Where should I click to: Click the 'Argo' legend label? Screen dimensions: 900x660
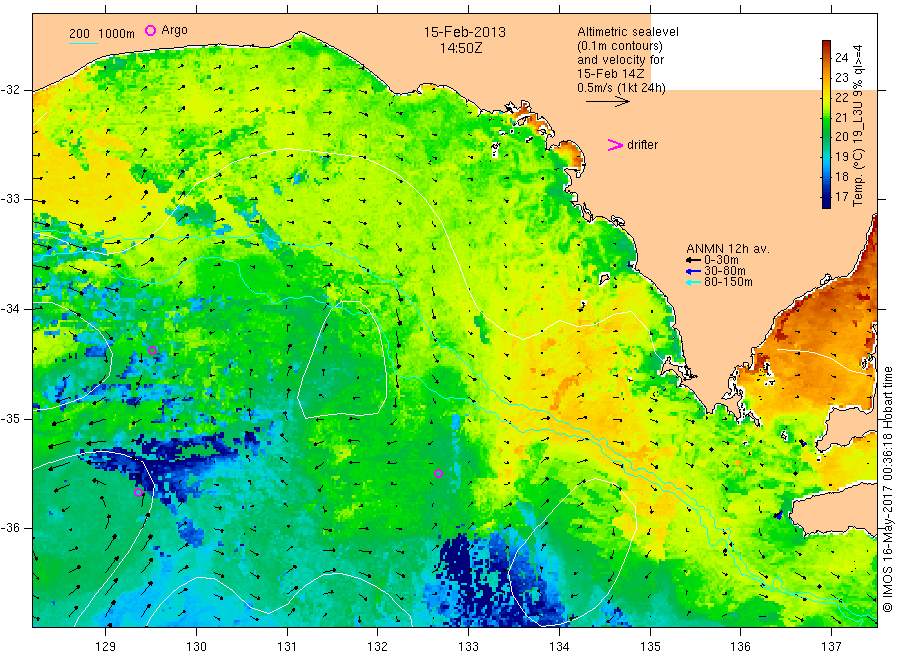(174, 30)
